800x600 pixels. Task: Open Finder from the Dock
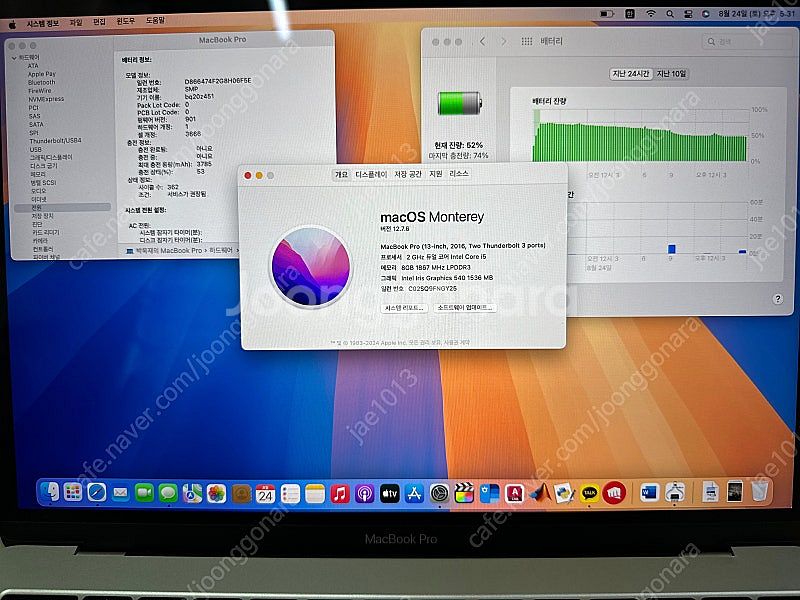(x=49, y=492)
